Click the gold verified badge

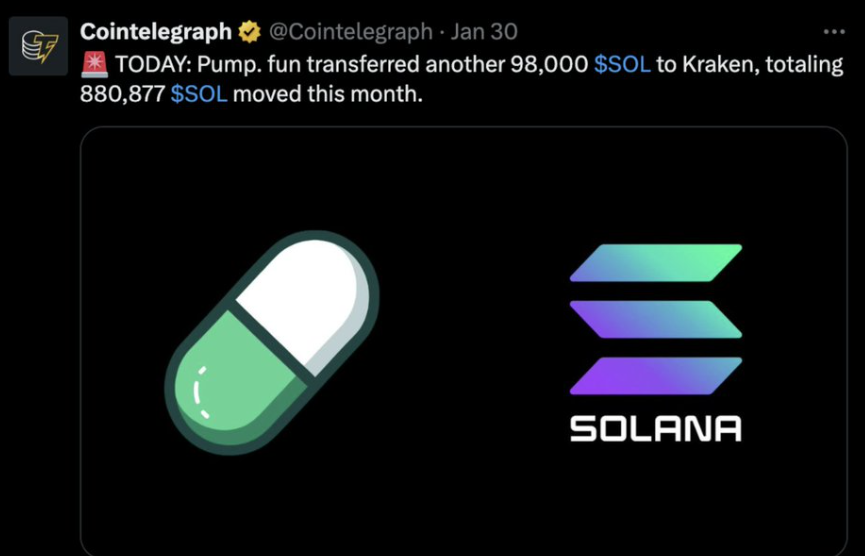click(x=249, y=33)
